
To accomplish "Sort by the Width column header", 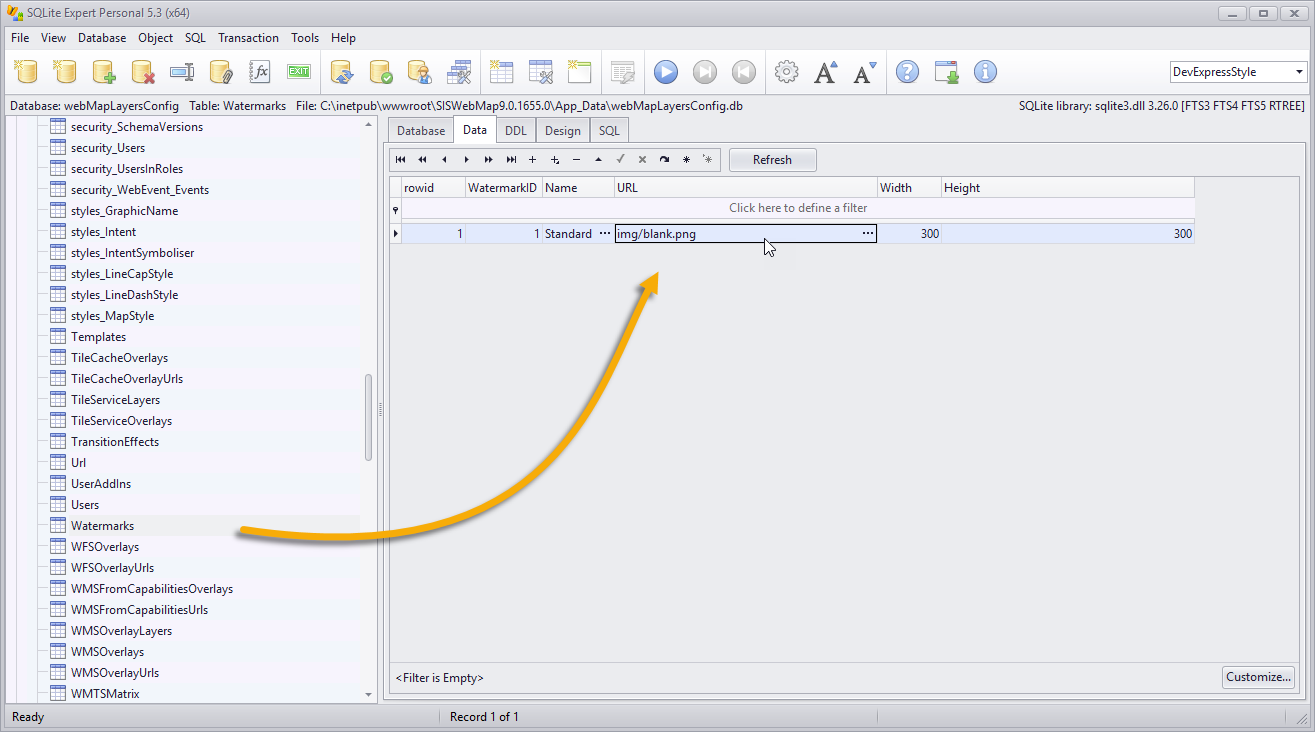I will coord(909,187).
